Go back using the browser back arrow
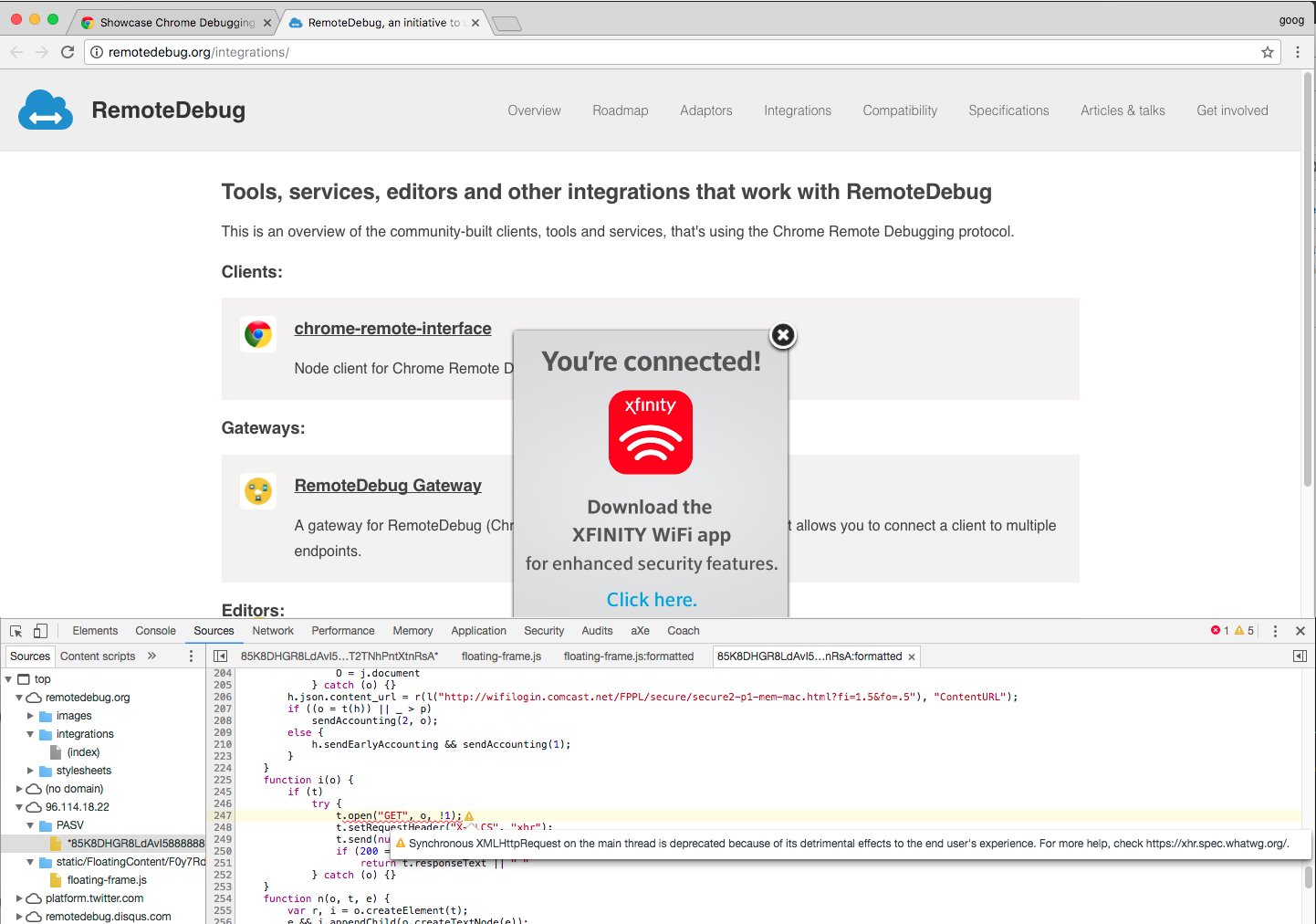 tap(16, 52)
